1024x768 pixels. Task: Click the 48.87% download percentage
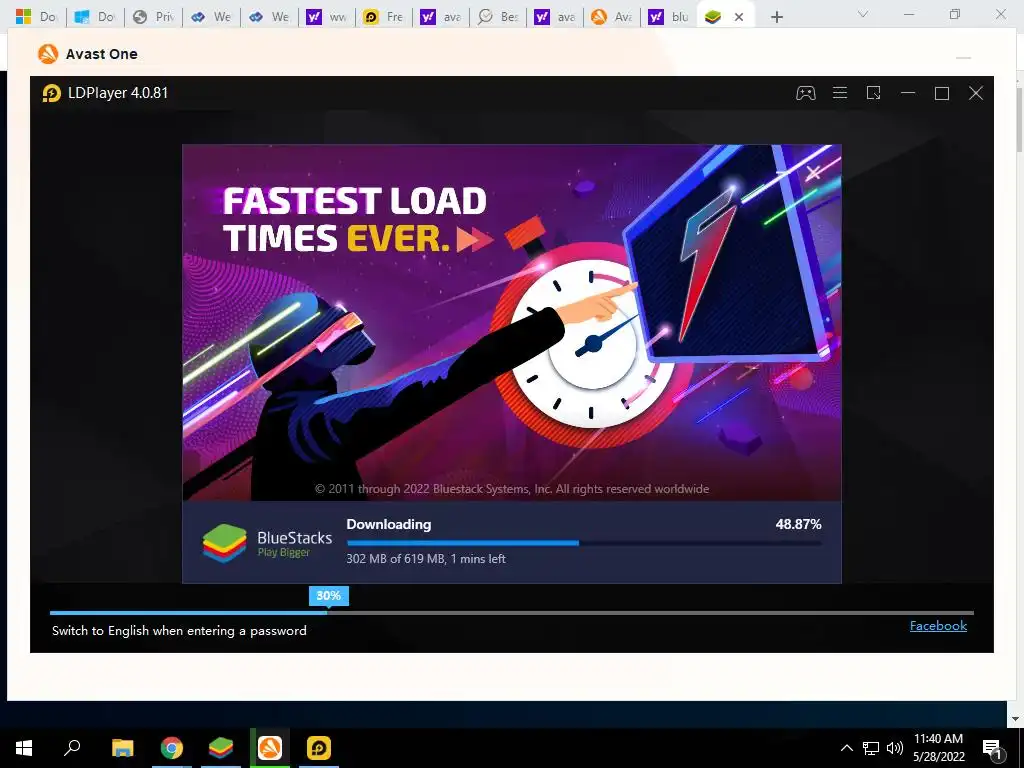click(798, 524)
